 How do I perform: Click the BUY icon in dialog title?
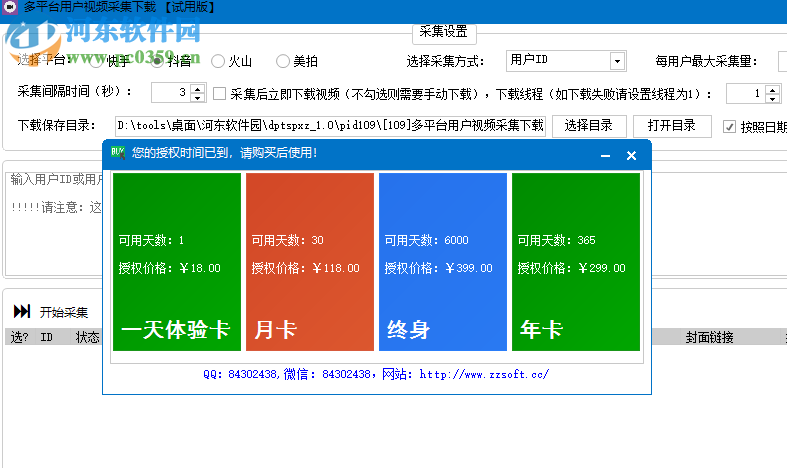coord(118,153)
